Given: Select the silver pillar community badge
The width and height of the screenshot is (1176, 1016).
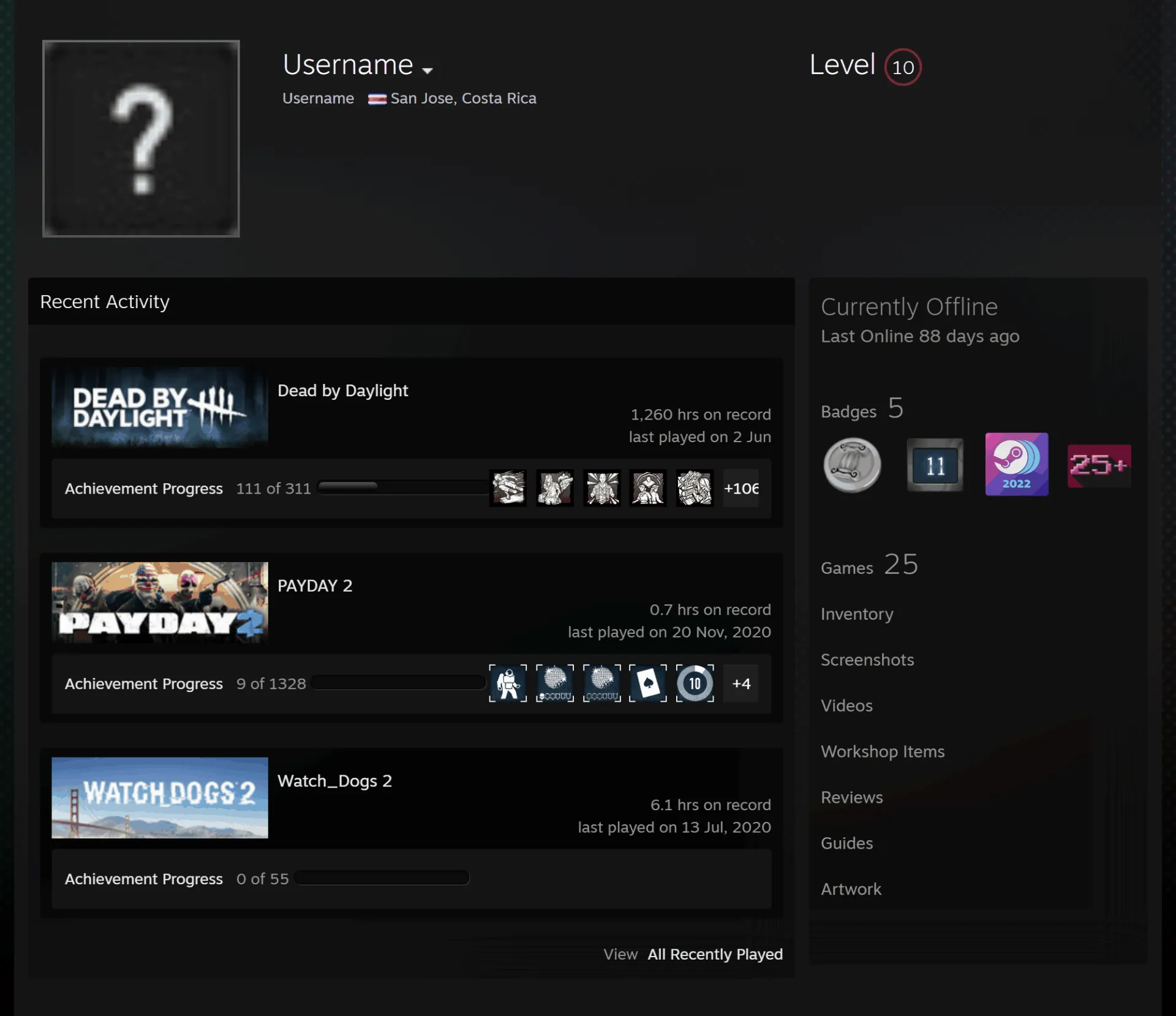Looking at the screenshot, I should 852,465.
